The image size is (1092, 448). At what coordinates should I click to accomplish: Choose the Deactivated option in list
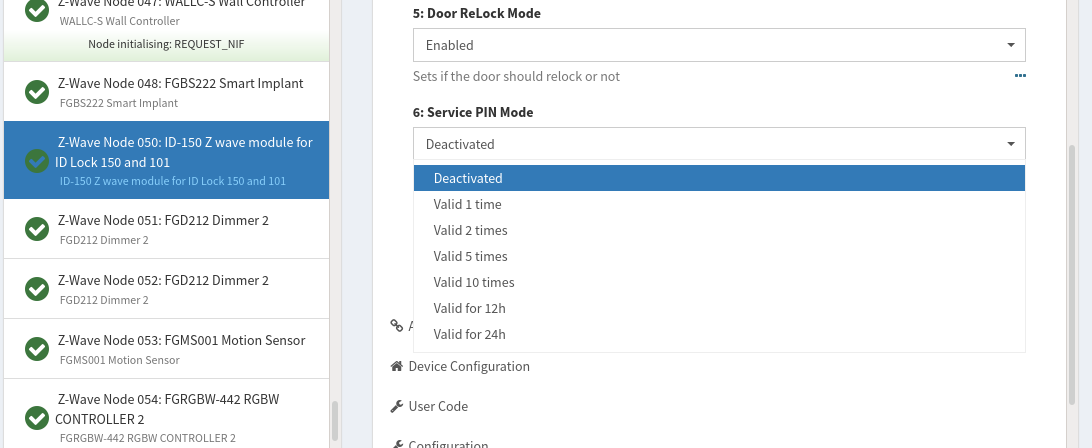pyautogui.click(x=468, y=178)
